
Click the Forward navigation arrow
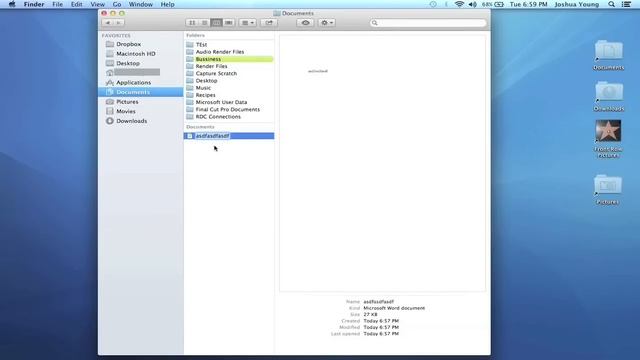click(118, 23)
